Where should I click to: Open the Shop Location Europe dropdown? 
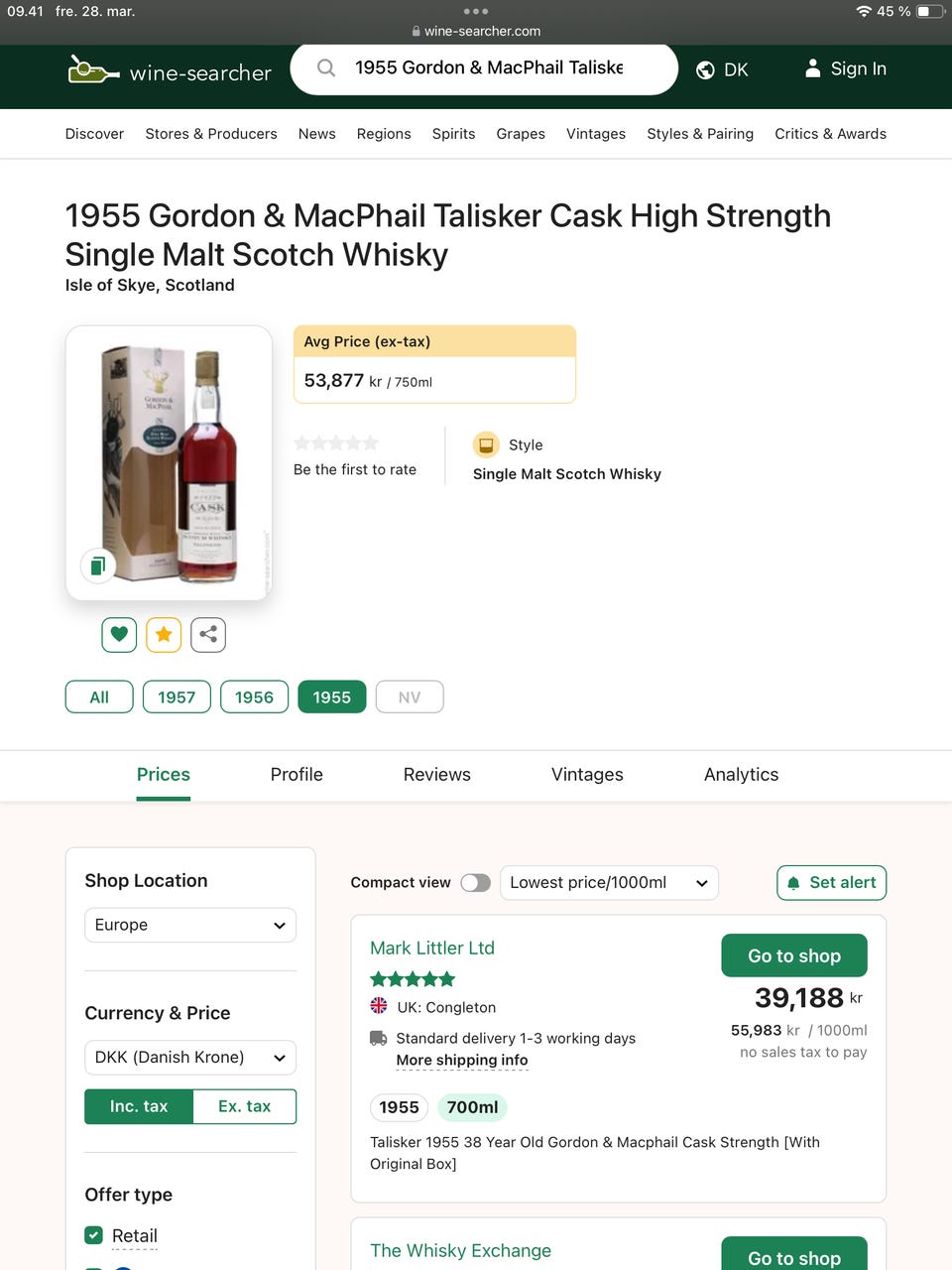[190, 925]
